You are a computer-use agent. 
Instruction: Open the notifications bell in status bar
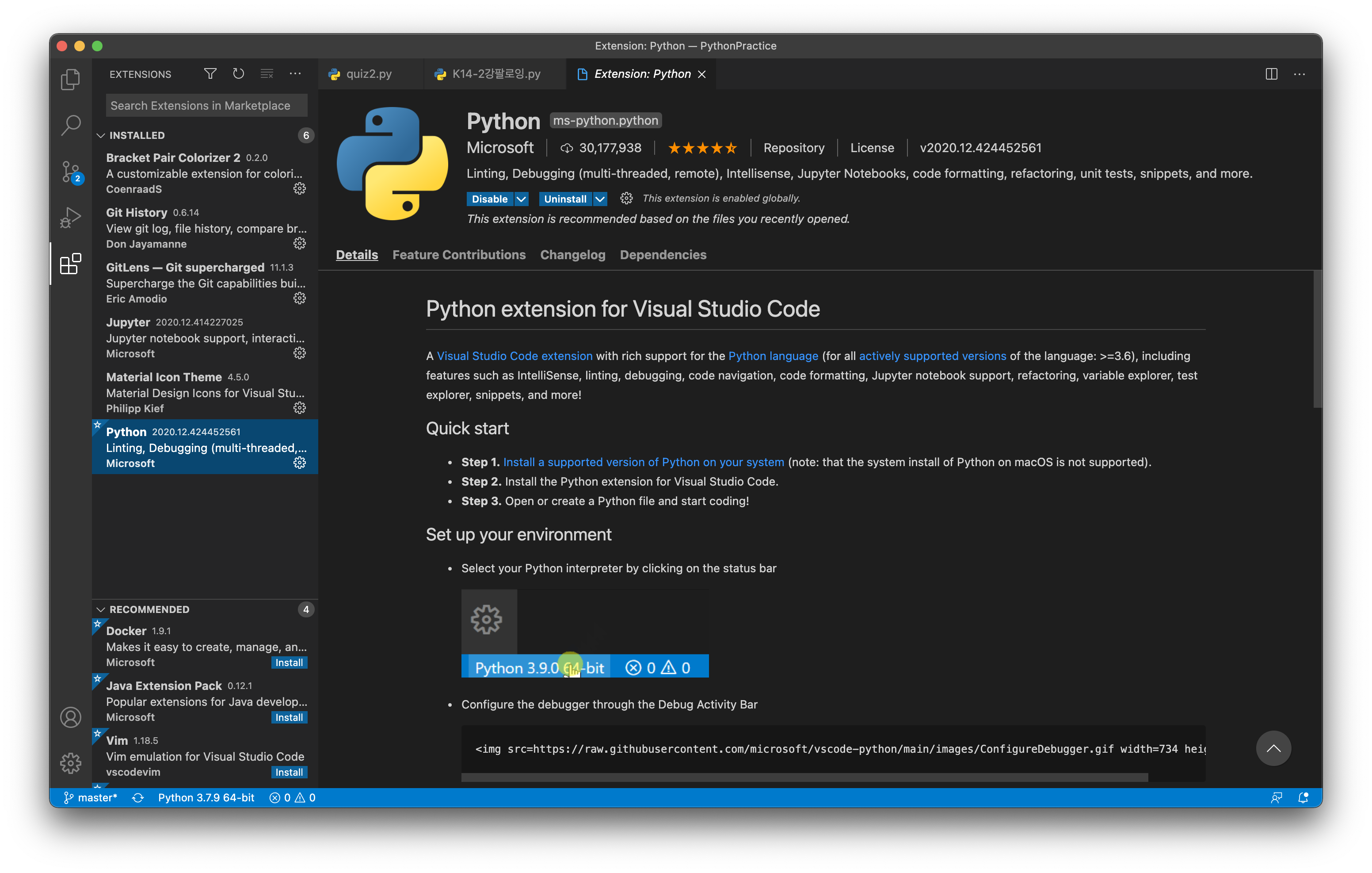click(x=1303, y=798)
